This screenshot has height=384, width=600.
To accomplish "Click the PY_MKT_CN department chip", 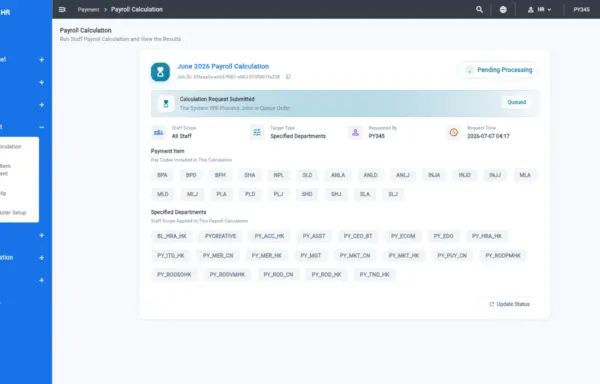I will (x=355, y=255).
